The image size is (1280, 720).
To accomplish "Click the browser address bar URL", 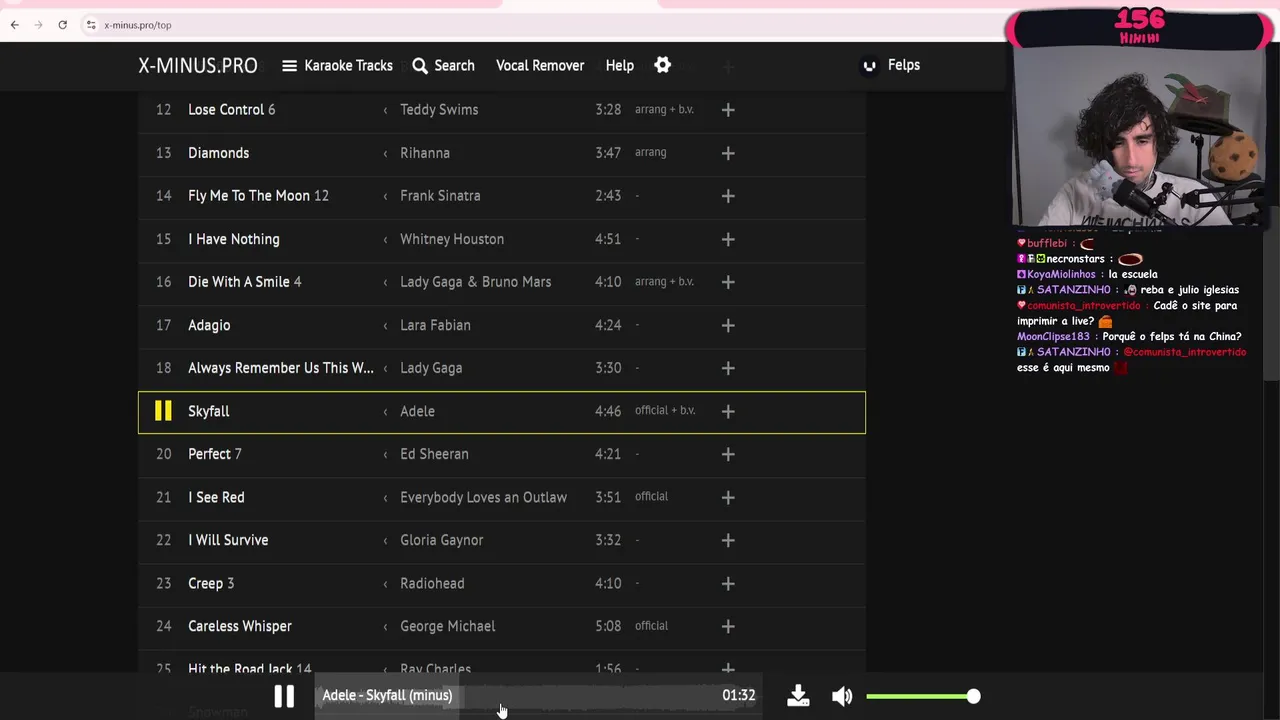I will pos(137,25).
